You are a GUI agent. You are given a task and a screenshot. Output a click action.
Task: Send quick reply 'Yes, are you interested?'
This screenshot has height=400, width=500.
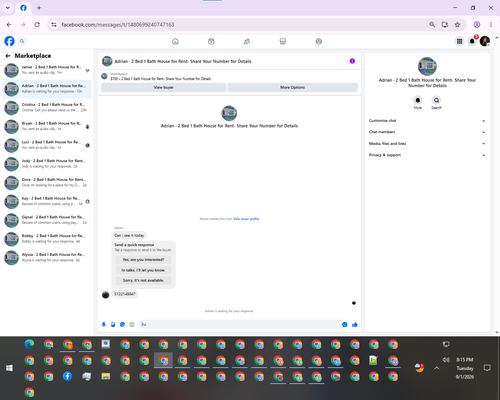click(x=143, y=260)
